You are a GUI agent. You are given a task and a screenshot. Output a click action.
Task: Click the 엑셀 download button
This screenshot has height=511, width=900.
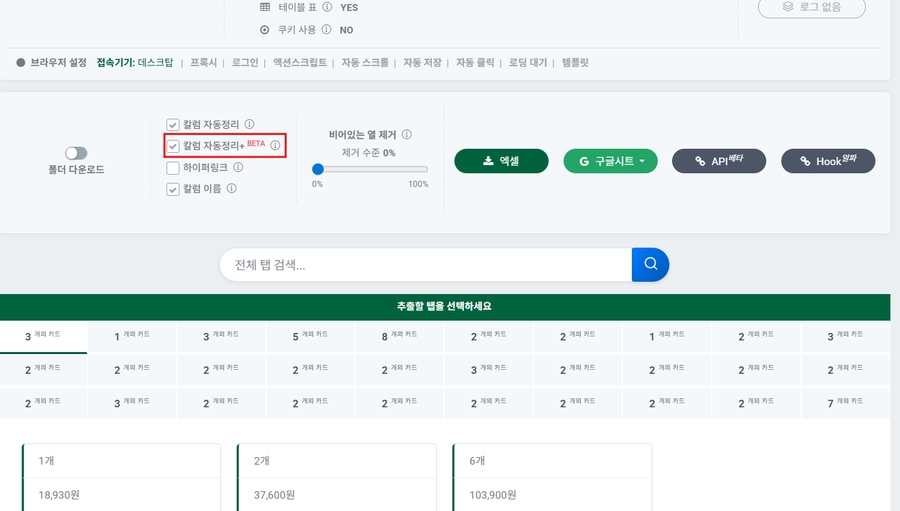[x=501, y=161]
